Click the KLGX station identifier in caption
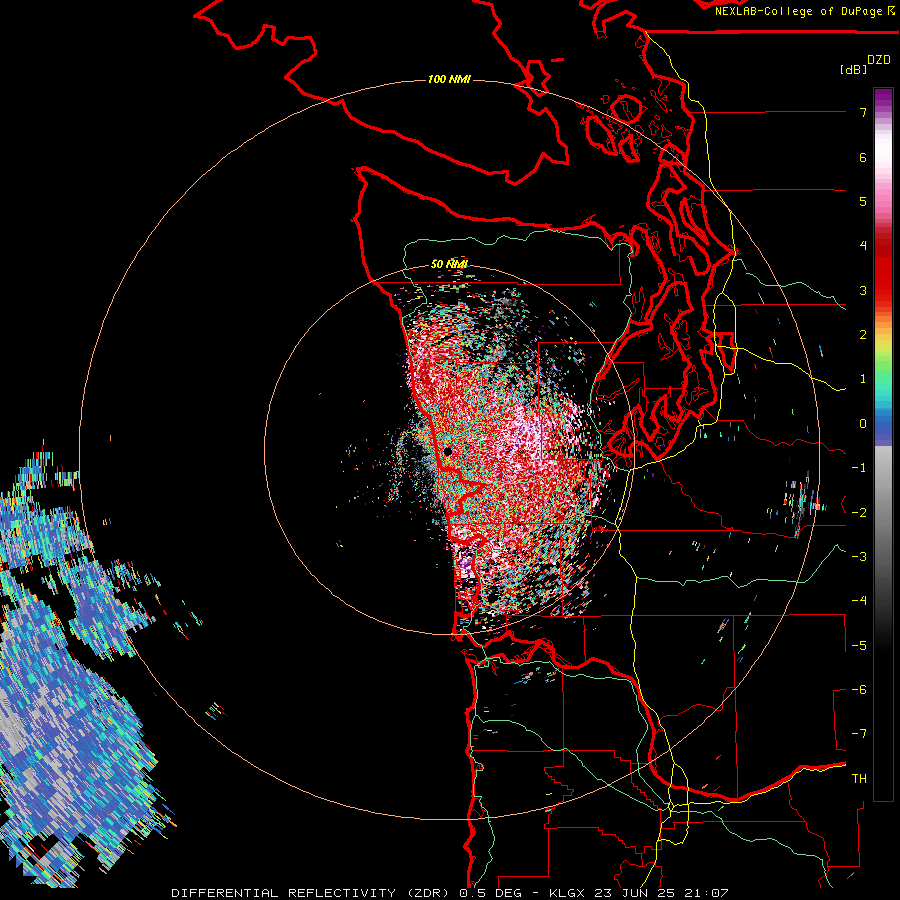This screenshot has width=900, height=900. [x=567, y=893]
